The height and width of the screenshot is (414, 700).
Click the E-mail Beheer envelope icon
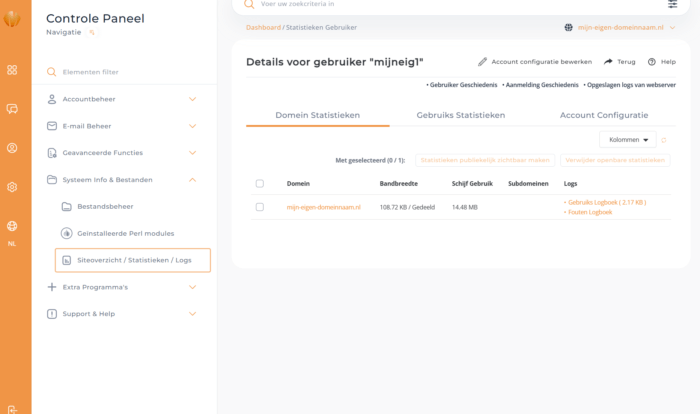52,126
